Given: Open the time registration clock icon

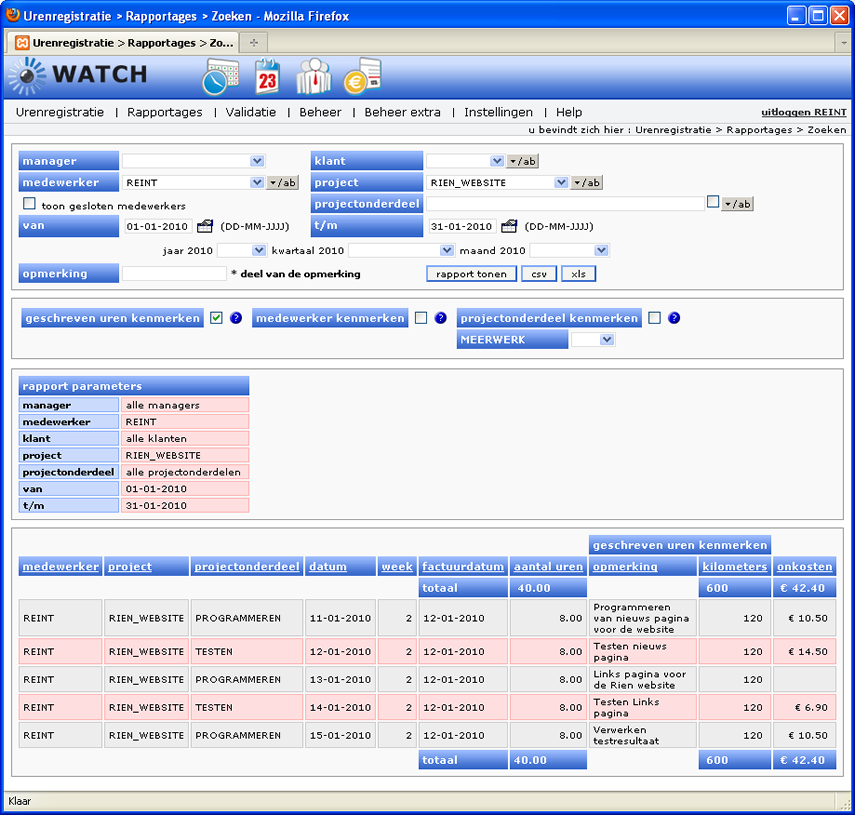Looking at the screenshot, I should 220,77.
